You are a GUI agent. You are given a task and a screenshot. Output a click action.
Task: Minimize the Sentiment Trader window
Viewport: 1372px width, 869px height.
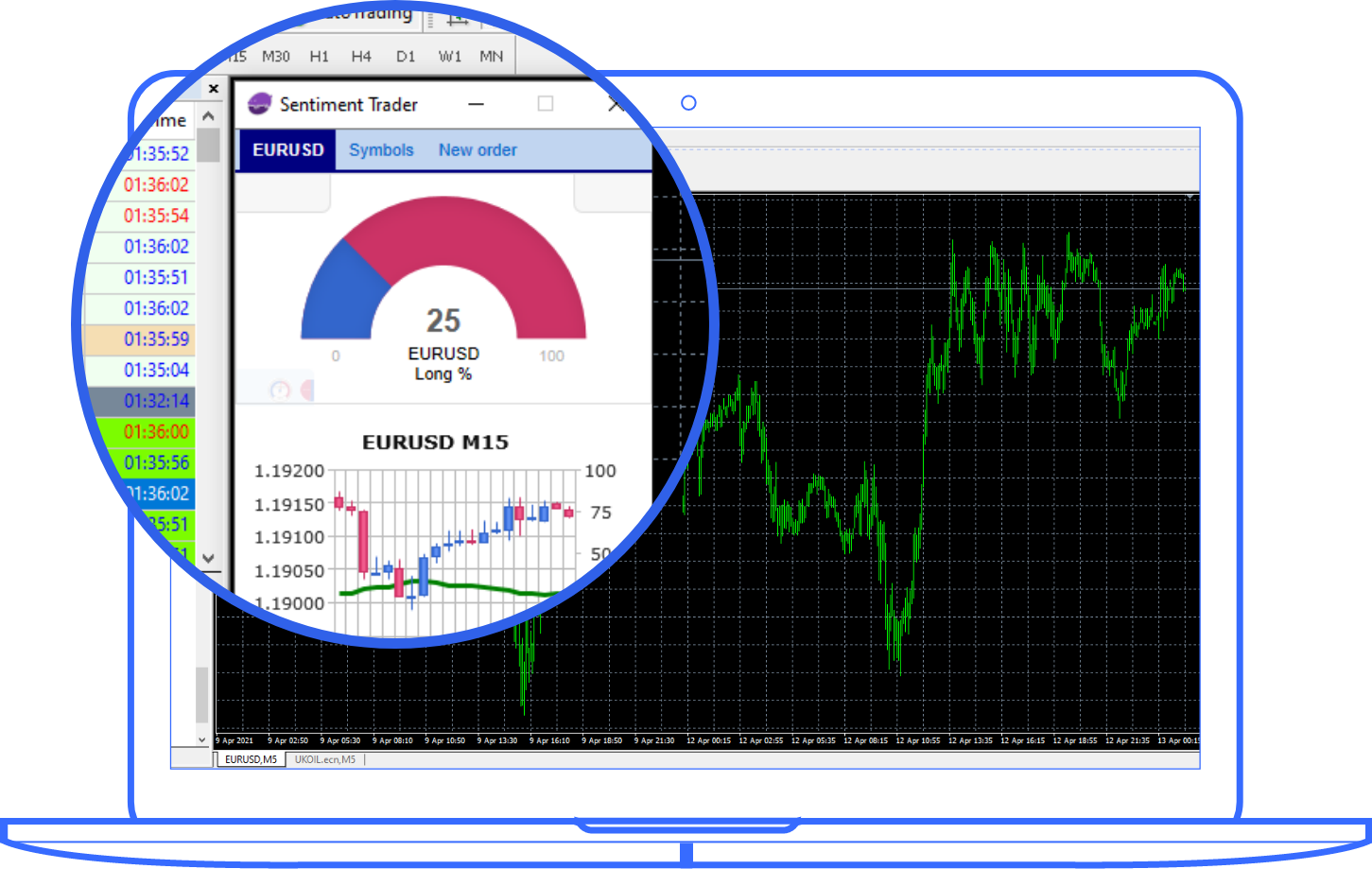click(x=477, y=104)
